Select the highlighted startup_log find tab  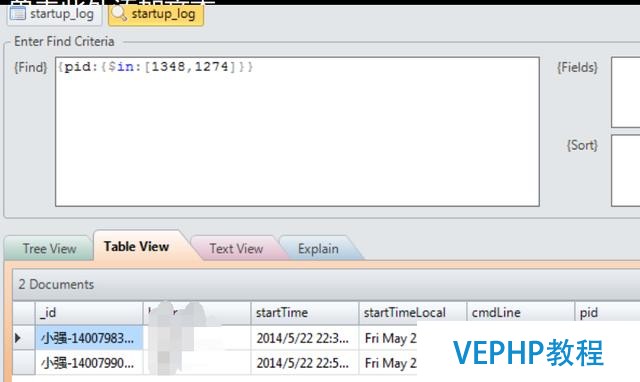156,15
